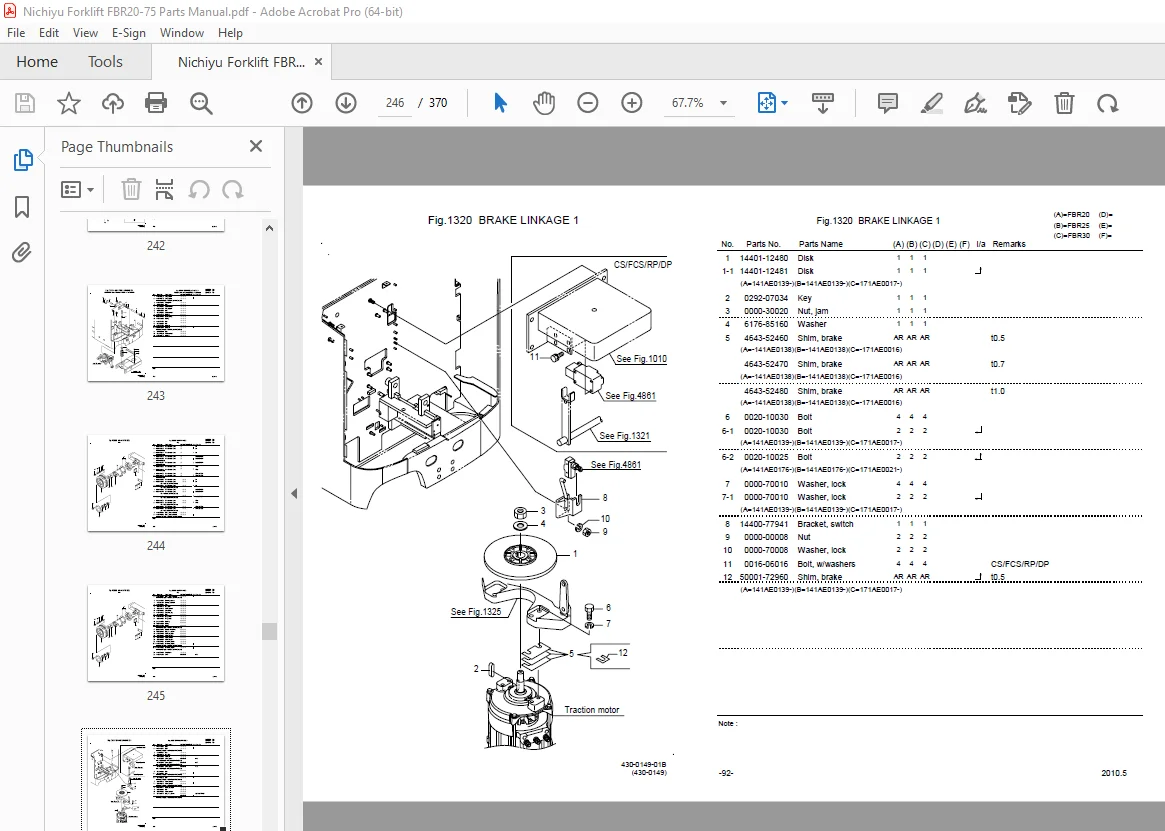
Task: Click the 'Bolt, w/washers' parts name
Action: [826, 564]
